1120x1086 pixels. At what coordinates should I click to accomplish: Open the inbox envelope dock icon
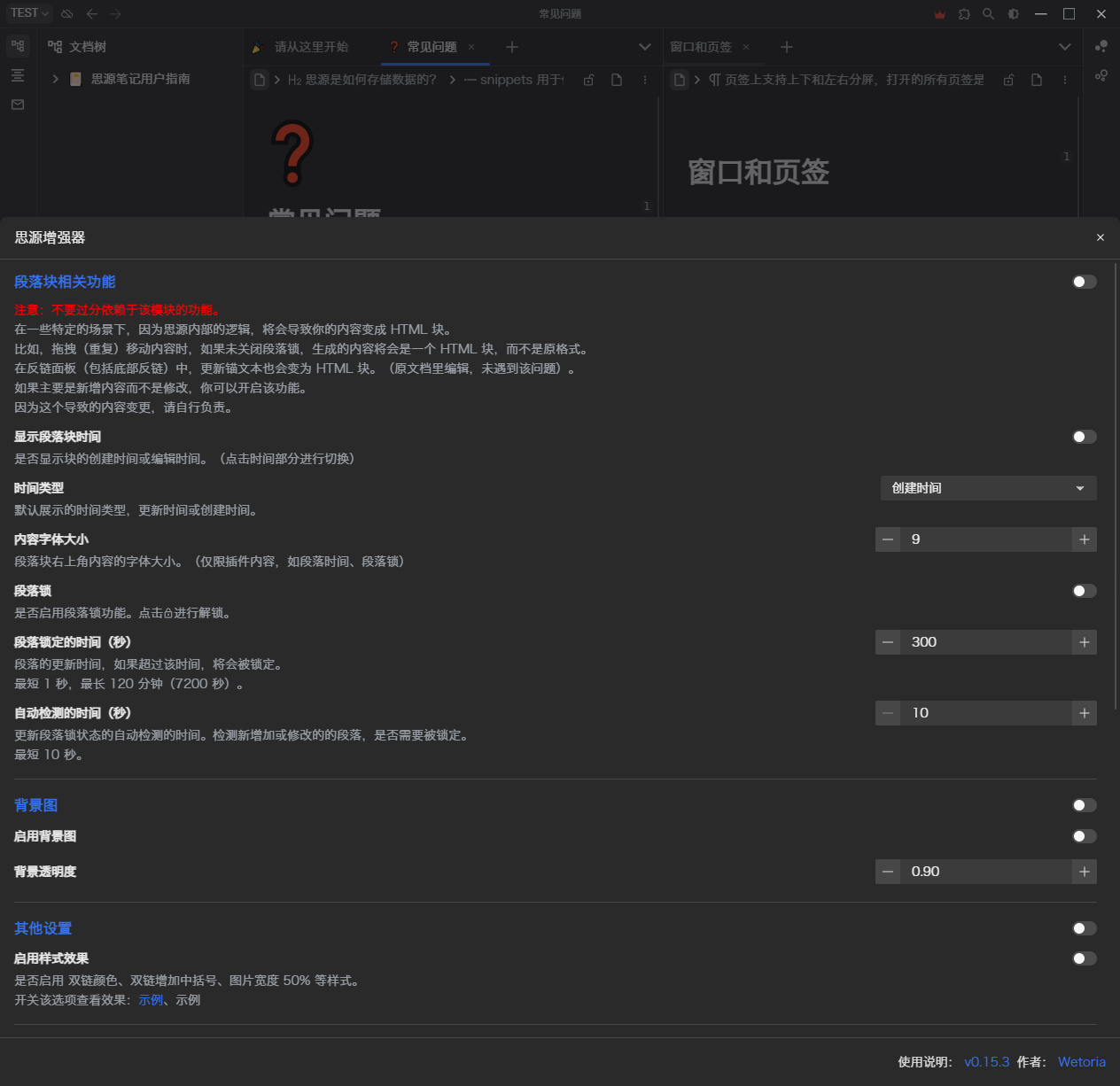[x=18, y=105]
